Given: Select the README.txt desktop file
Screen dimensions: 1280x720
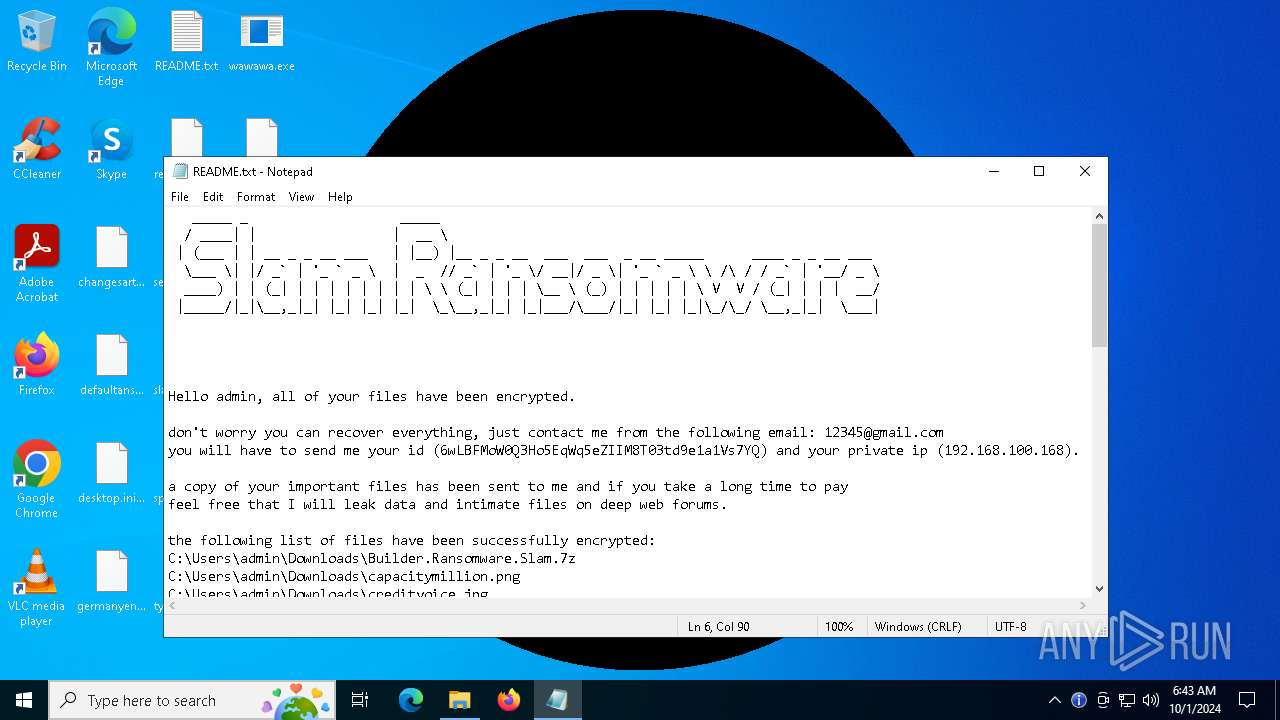Looking at the screenshot, I should pyautogui.click(x=186, y=41).
